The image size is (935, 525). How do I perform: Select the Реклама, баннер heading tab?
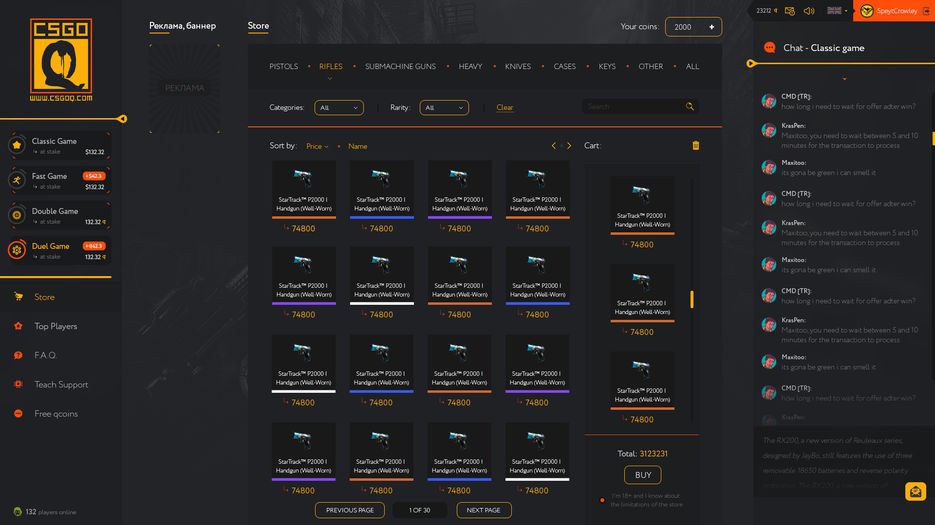(x=182, y=26)
